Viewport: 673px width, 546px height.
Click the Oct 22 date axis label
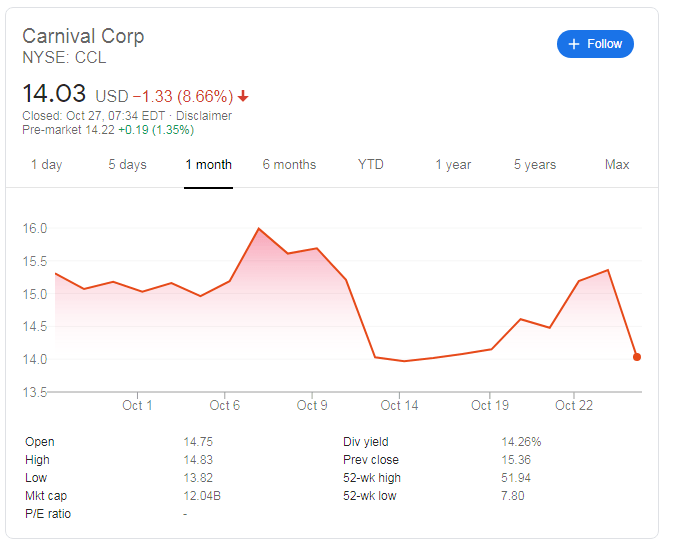(573, 406)
